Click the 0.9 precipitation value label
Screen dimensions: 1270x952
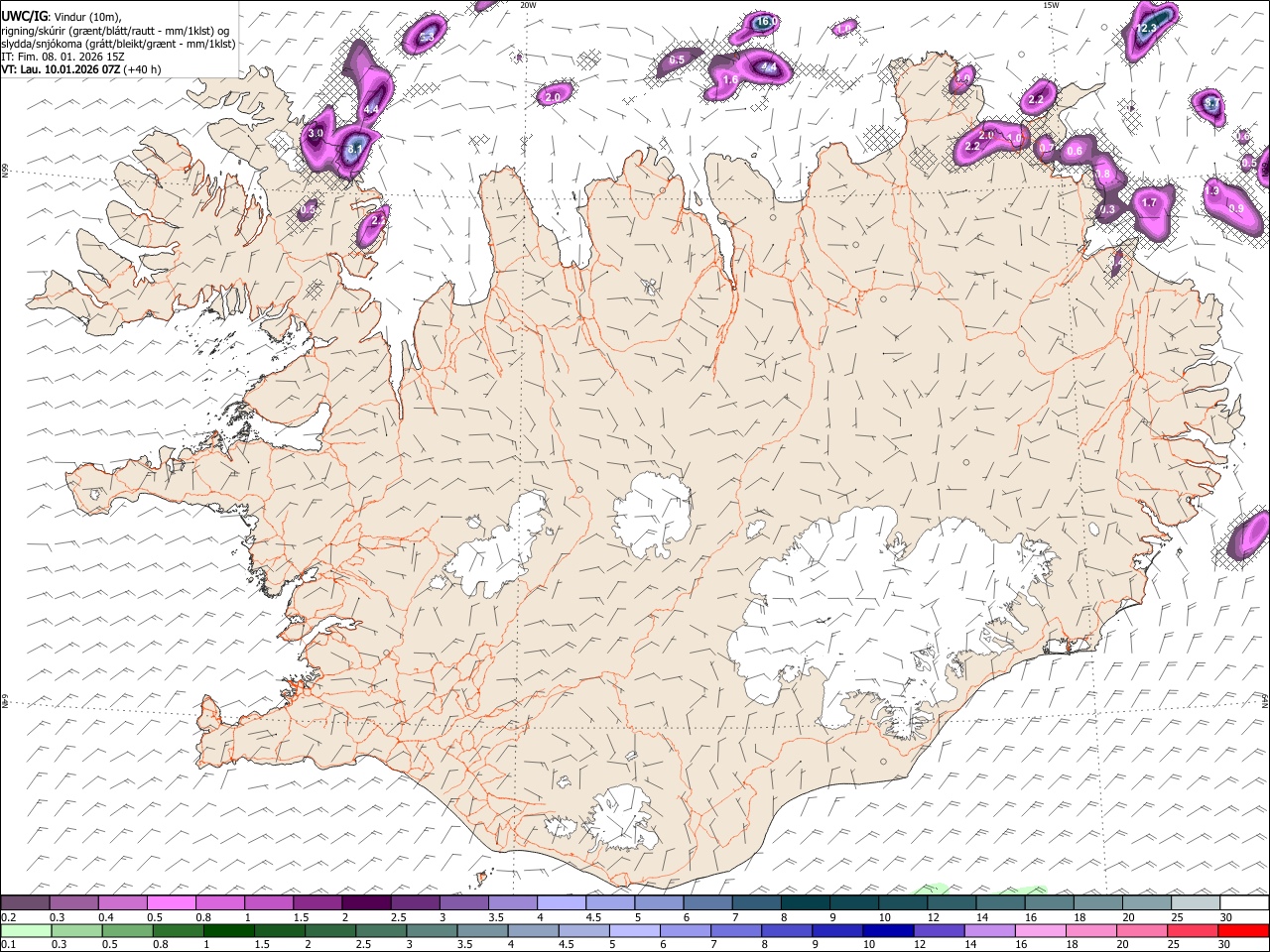[x=1235, y=208]
